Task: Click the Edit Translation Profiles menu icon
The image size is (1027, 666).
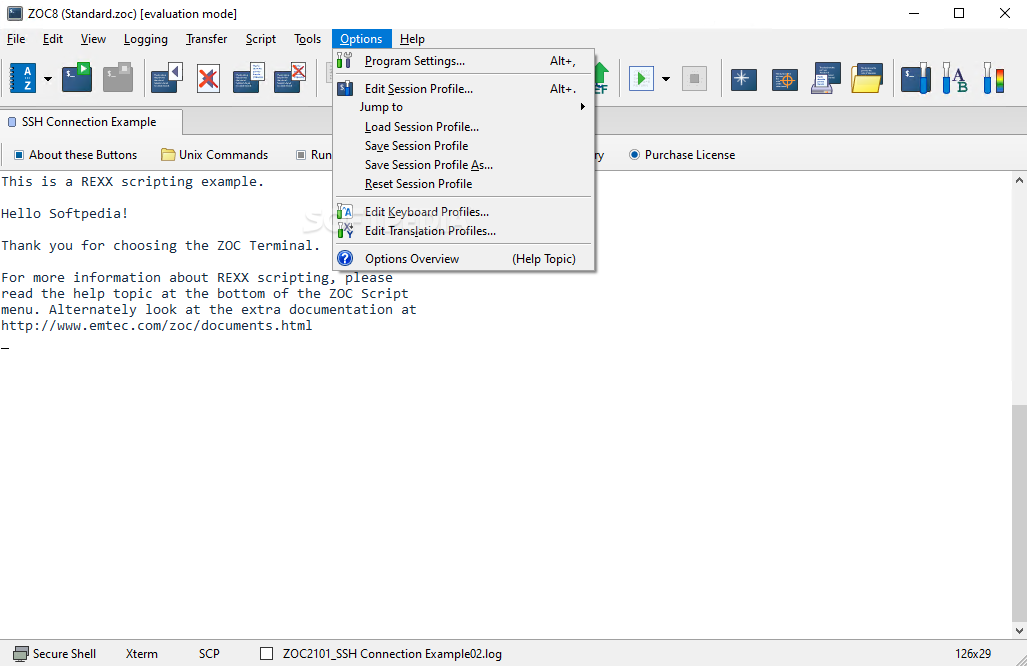Action: point(345,231)
